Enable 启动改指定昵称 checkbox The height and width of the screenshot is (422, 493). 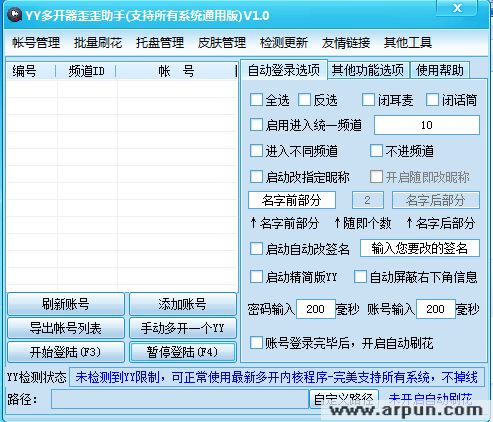[256, 176]
